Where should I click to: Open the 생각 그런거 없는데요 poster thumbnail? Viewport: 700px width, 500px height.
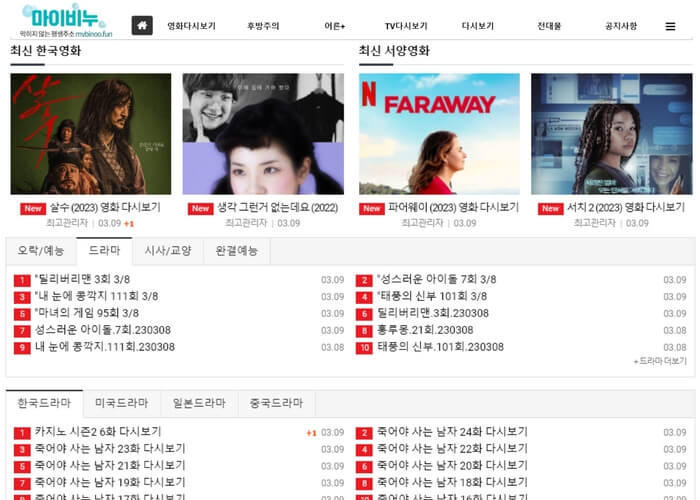(263, 134)
